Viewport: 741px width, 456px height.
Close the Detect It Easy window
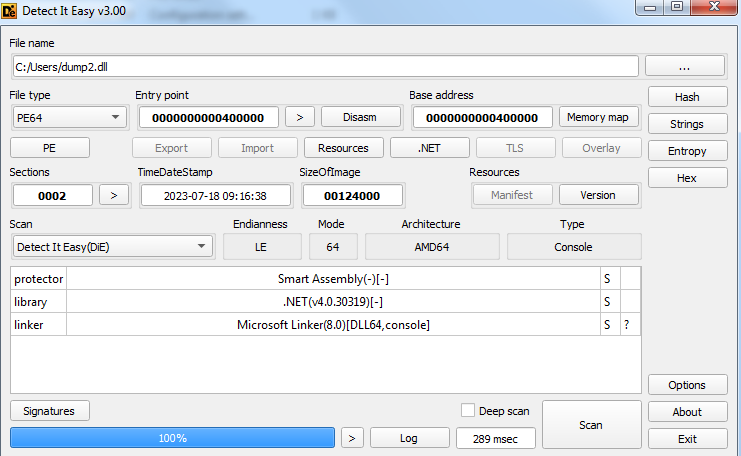714,7
